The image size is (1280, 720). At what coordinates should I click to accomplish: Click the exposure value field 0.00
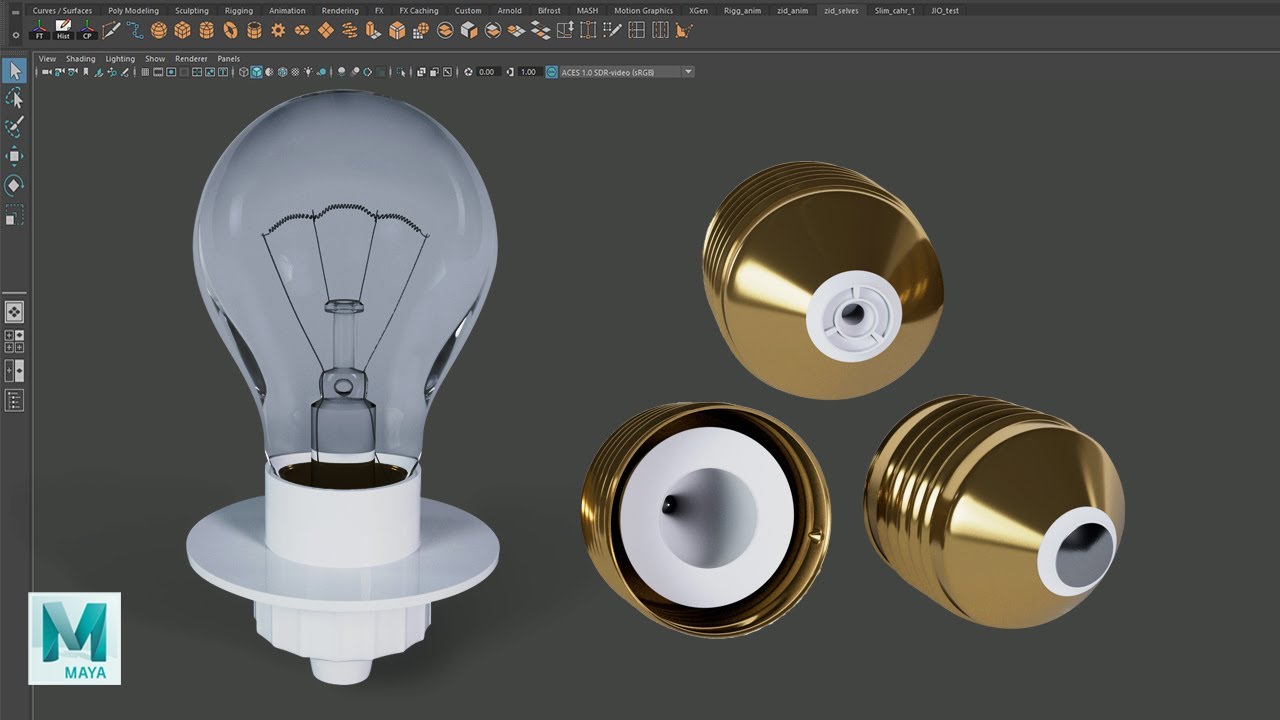click(x=487, y=72)
